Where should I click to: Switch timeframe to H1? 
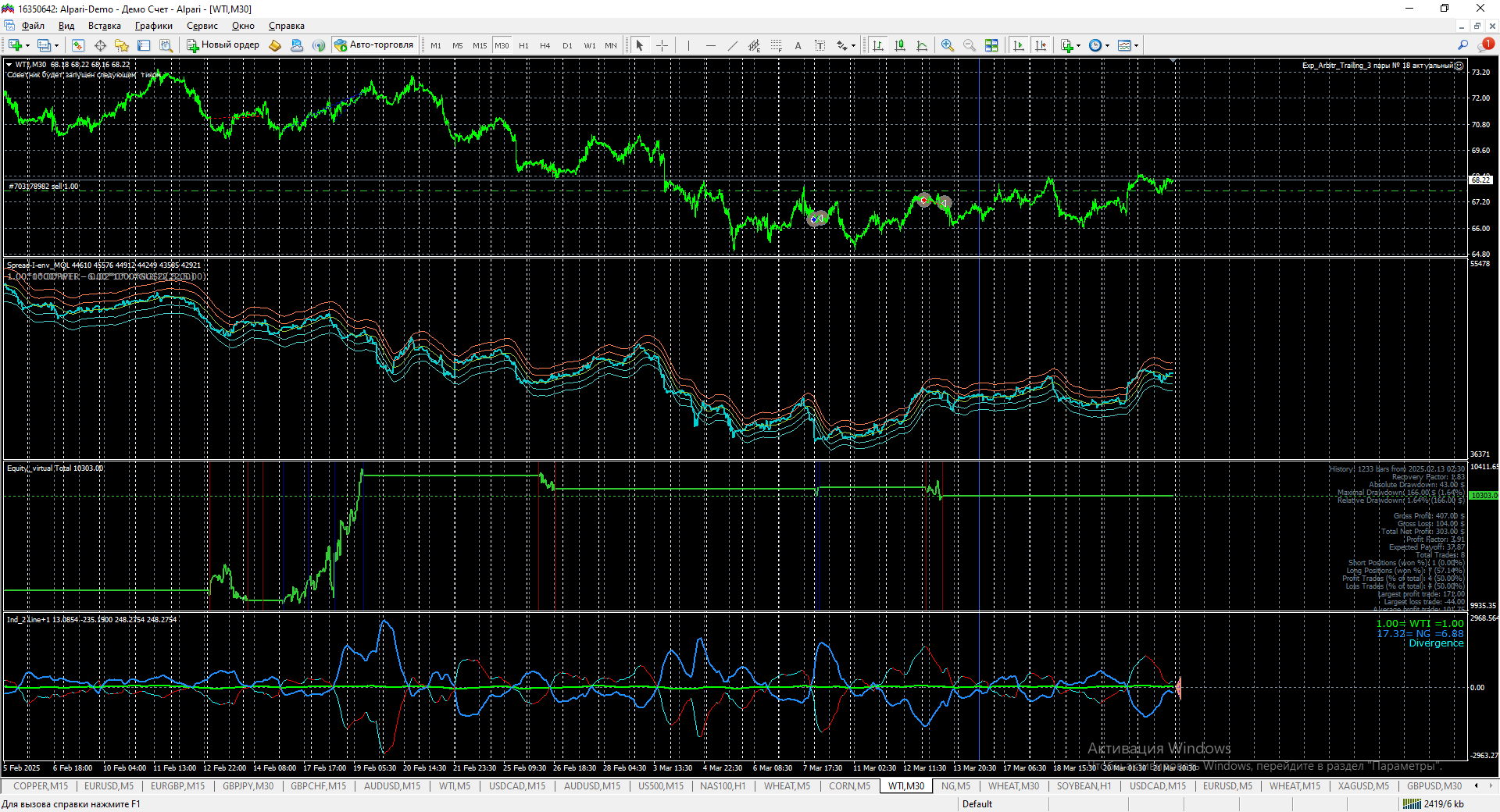pyautogui.click(x=523, y=45)
